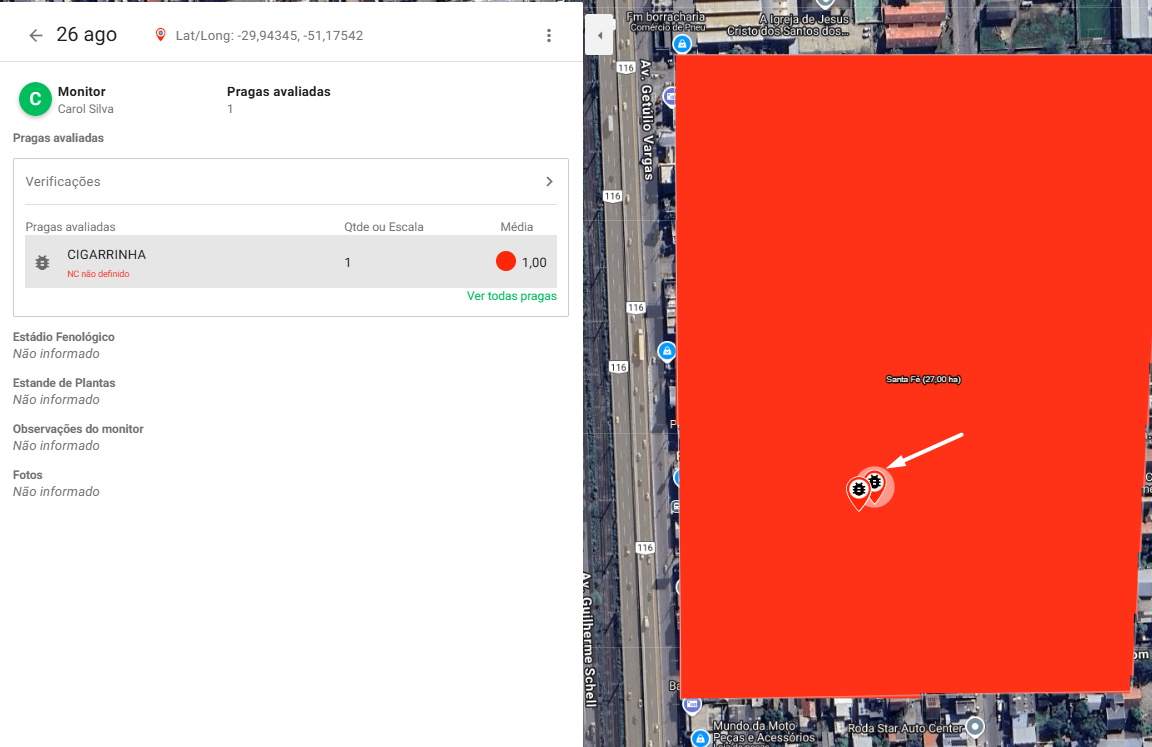The width and height of the screenshot is (1152, 747).
Task: Collapse the side panel with arrow tab
Action: coord(599,36)
